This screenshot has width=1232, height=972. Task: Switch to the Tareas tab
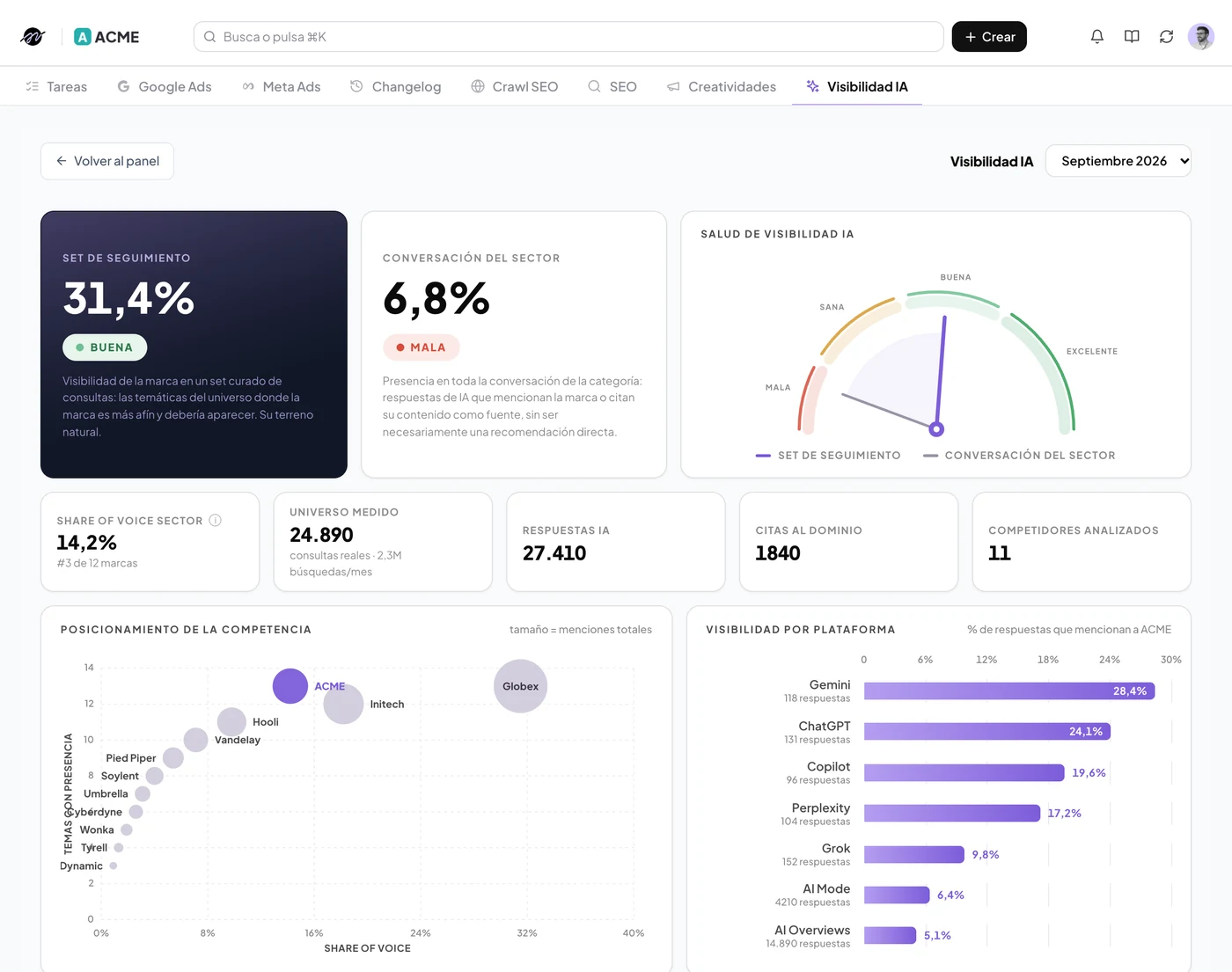click(x=56, y=86)
